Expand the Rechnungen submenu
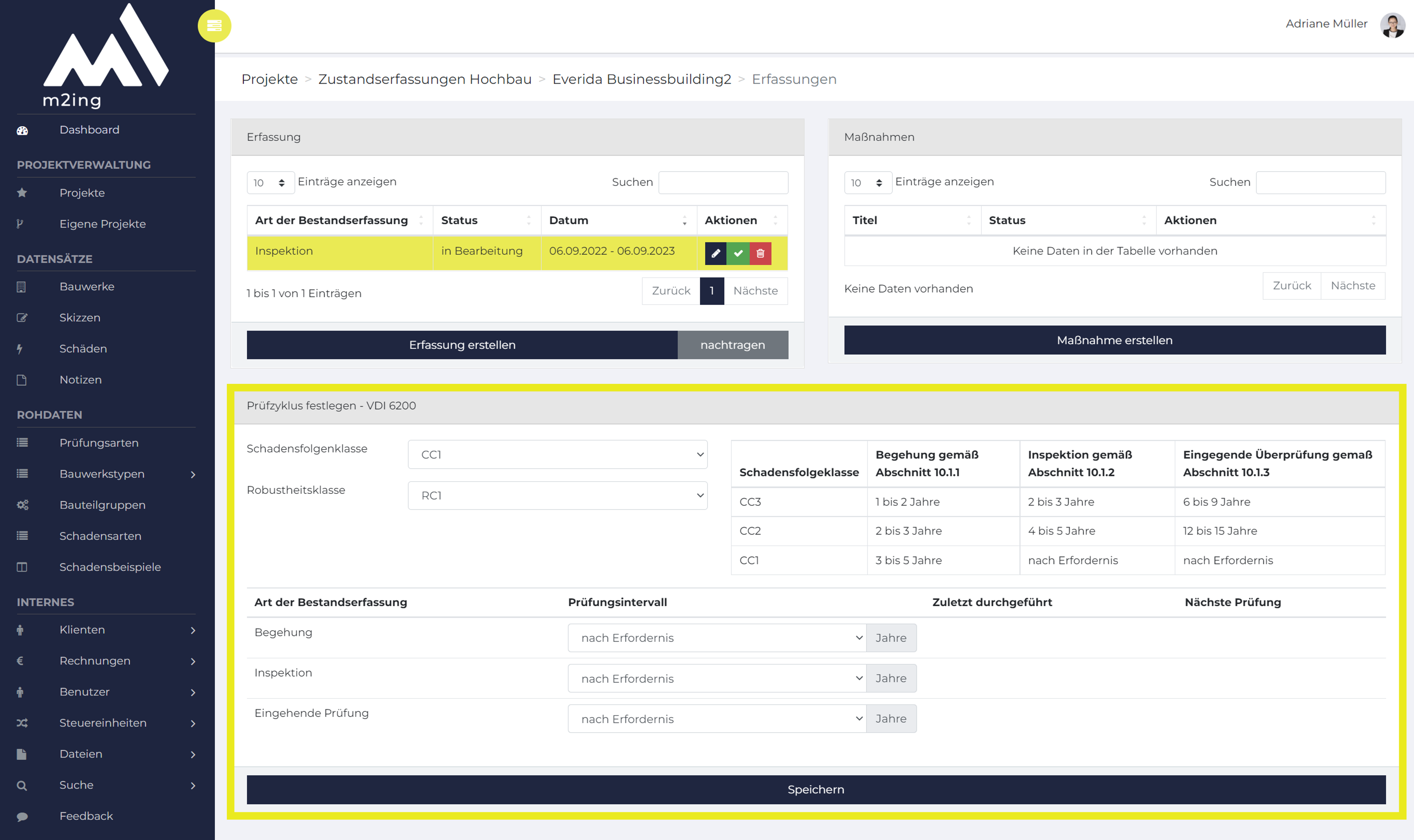 (x=193, y=661)
